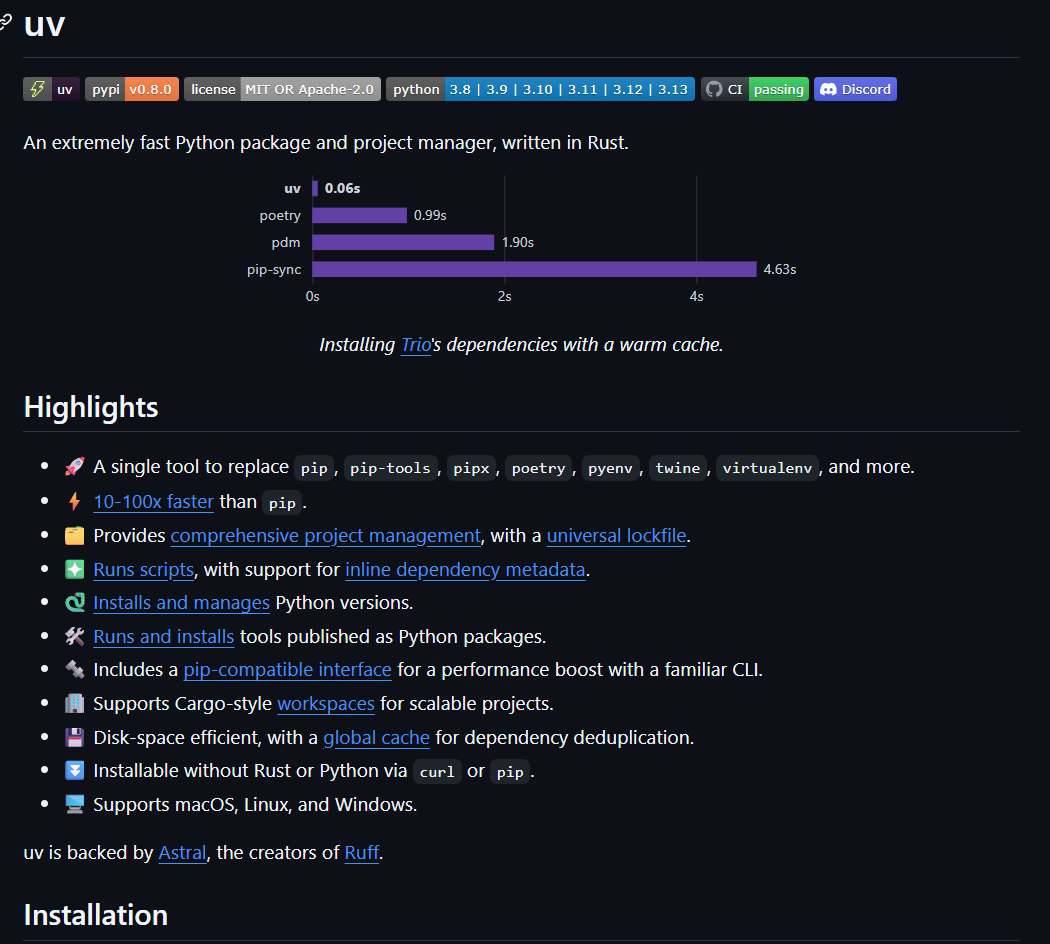Open the Python versions badge
Screen dimensions: 1050x944
(540, 89)
